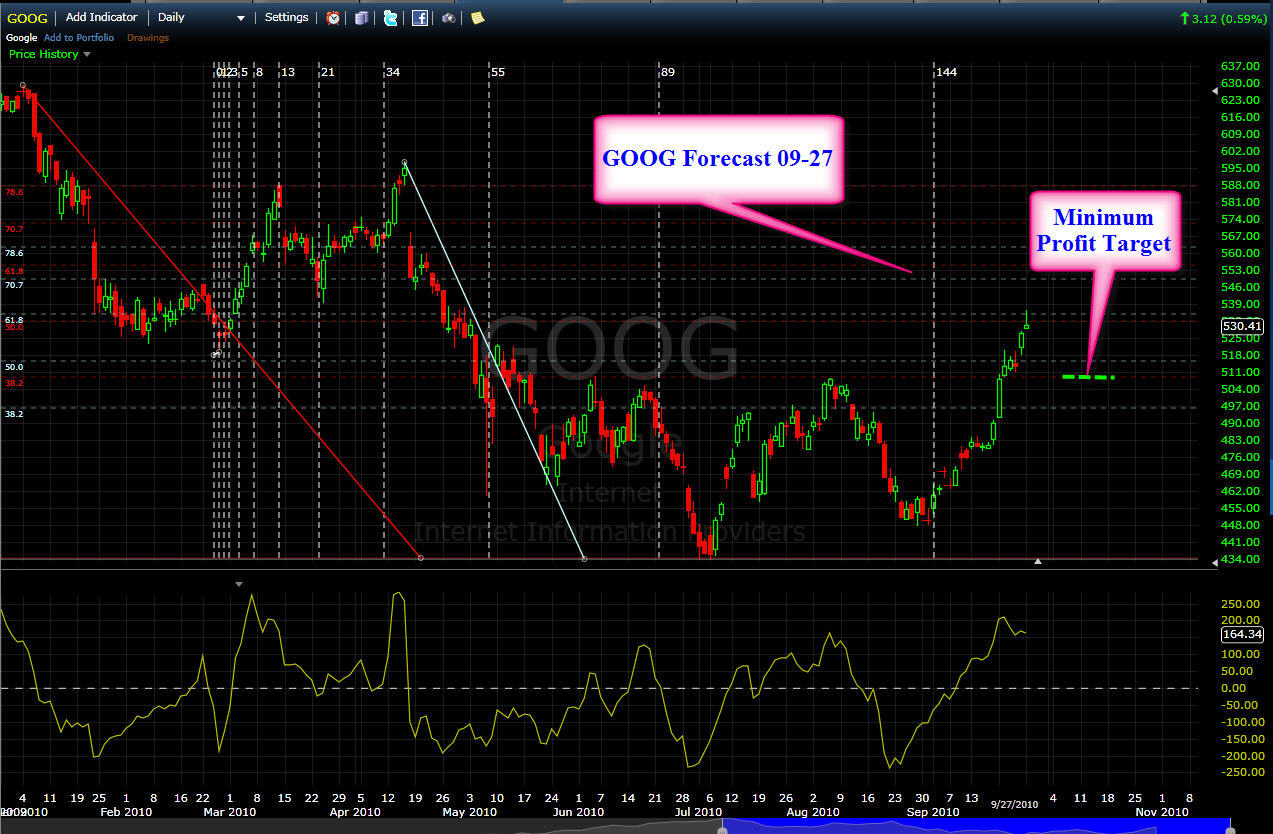The width and height of the screenshot is (1273, 834).
Task: Click the blue date range selector bar
Action: pos(975,825)
